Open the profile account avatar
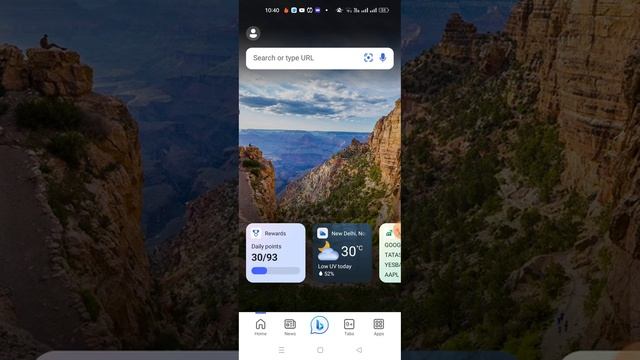This screenshot has height=360, width=640. pyautogui.click(x=253, y=33)
